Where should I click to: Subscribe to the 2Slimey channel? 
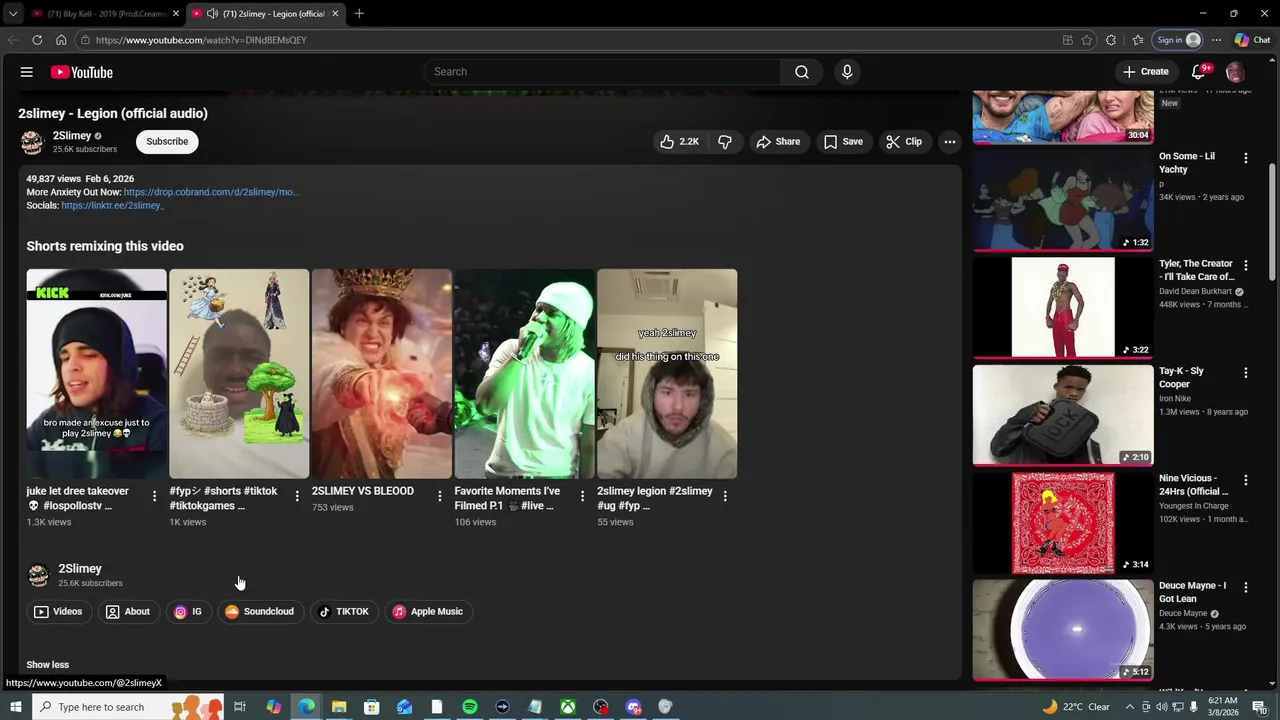pyautogui.click(x=167, y=142)
